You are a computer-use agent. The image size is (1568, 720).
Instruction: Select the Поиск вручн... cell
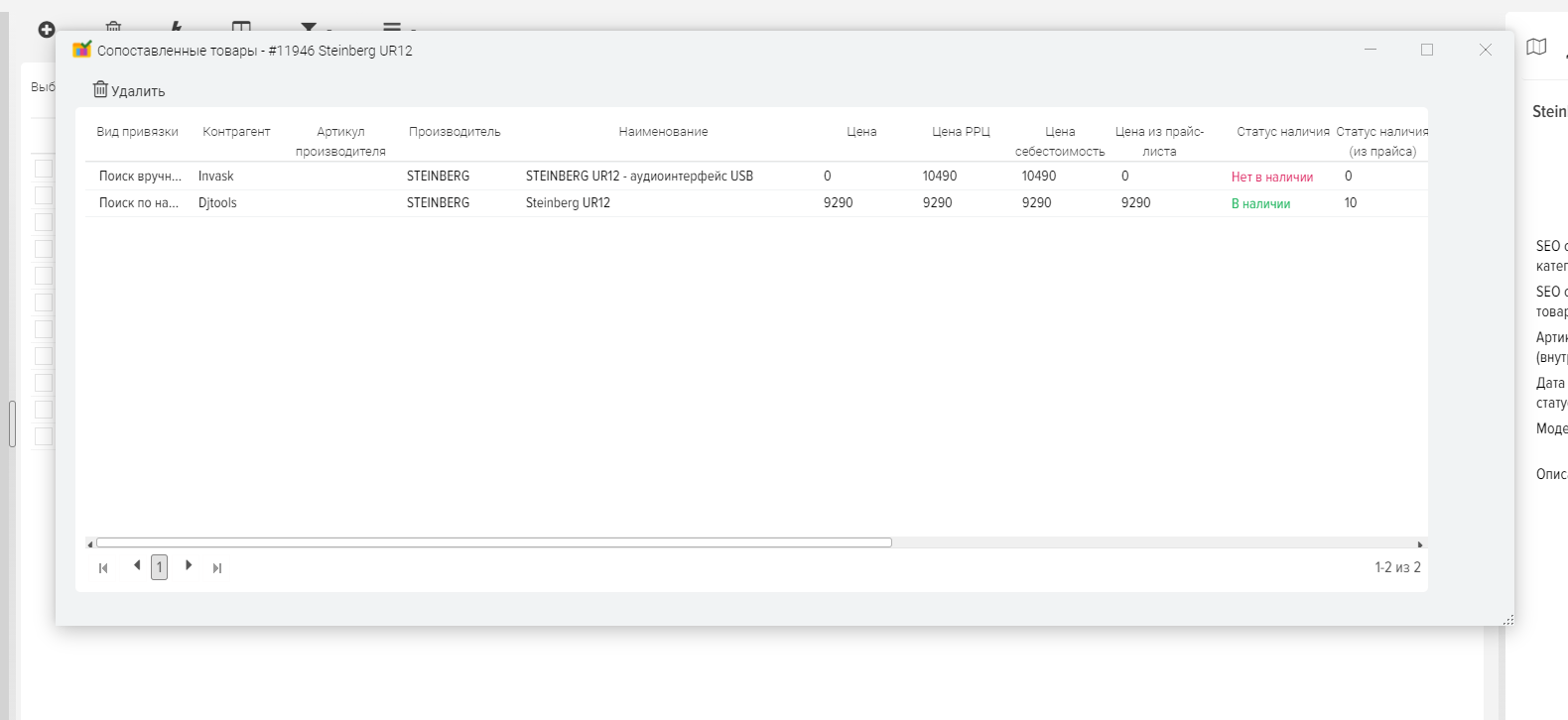tap(140, 177)
